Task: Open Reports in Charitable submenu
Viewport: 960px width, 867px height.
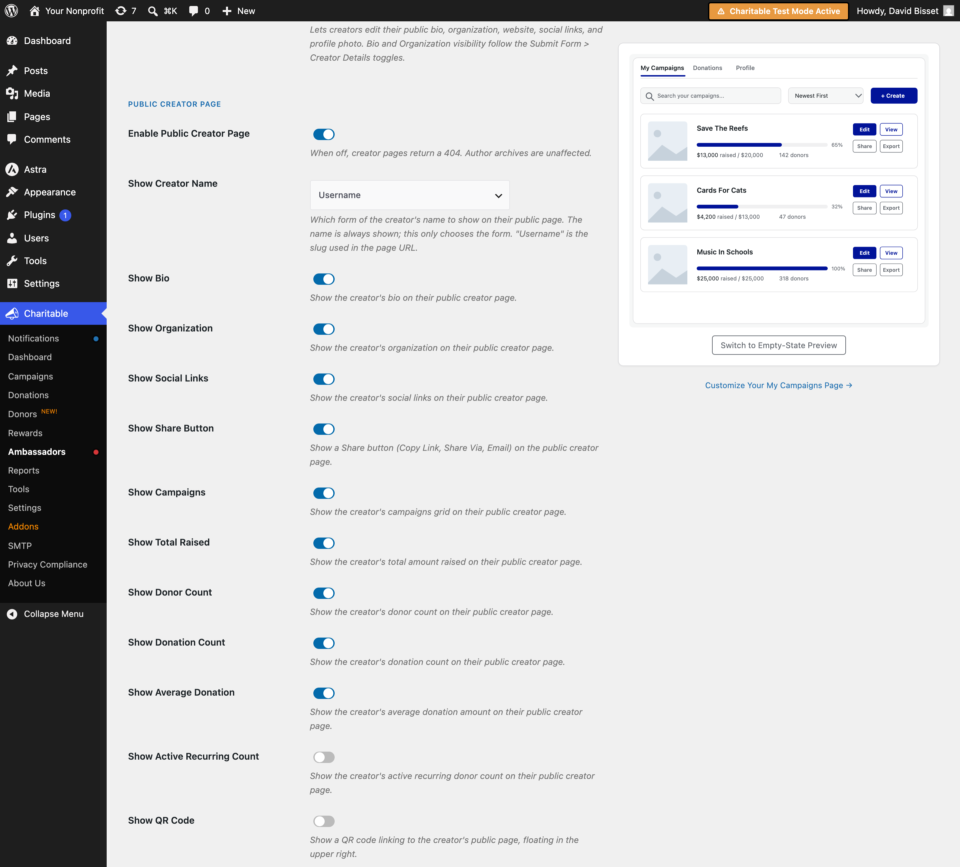Action: [24, 470]
